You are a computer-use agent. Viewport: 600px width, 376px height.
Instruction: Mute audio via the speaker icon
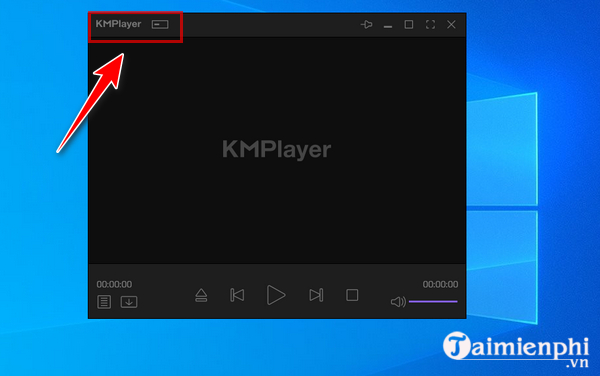(398, 302)
